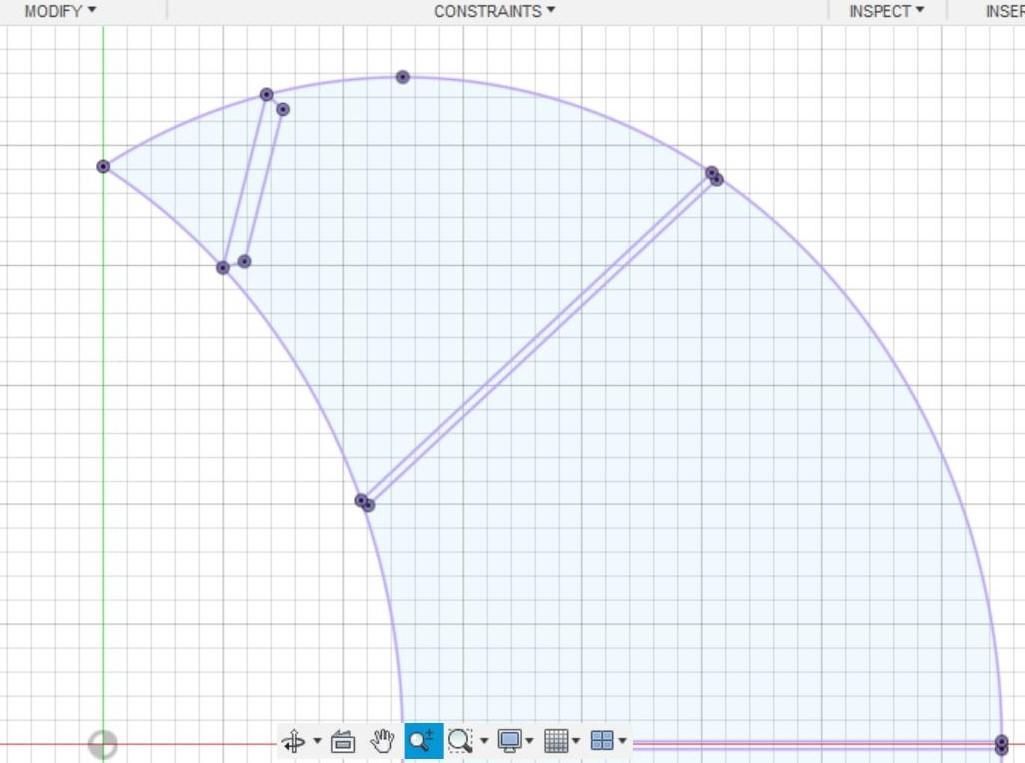
Task: Activate the Look At tool
Action: (342, 741)
